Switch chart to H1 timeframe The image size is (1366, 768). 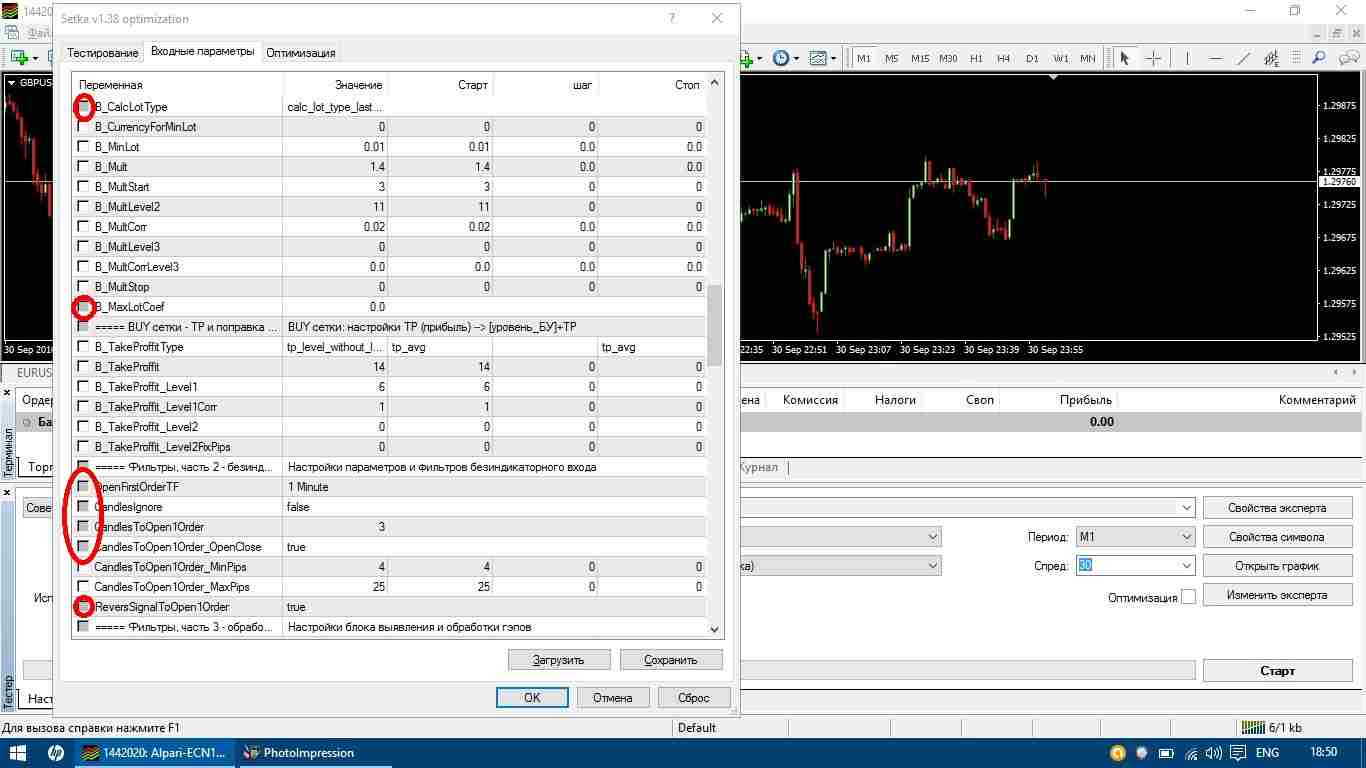976,58
